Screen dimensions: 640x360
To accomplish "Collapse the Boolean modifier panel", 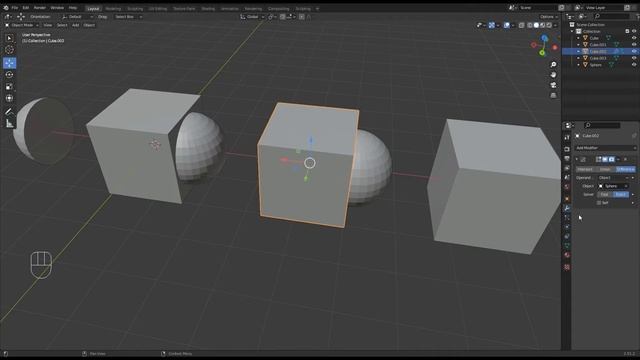I will coord(577,159).
